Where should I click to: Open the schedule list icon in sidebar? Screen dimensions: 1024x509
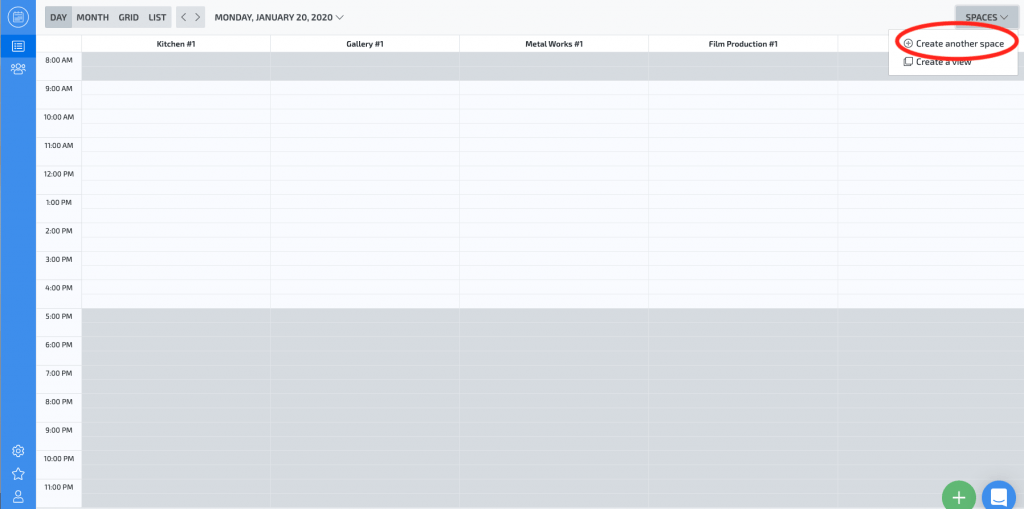(18, 46)
